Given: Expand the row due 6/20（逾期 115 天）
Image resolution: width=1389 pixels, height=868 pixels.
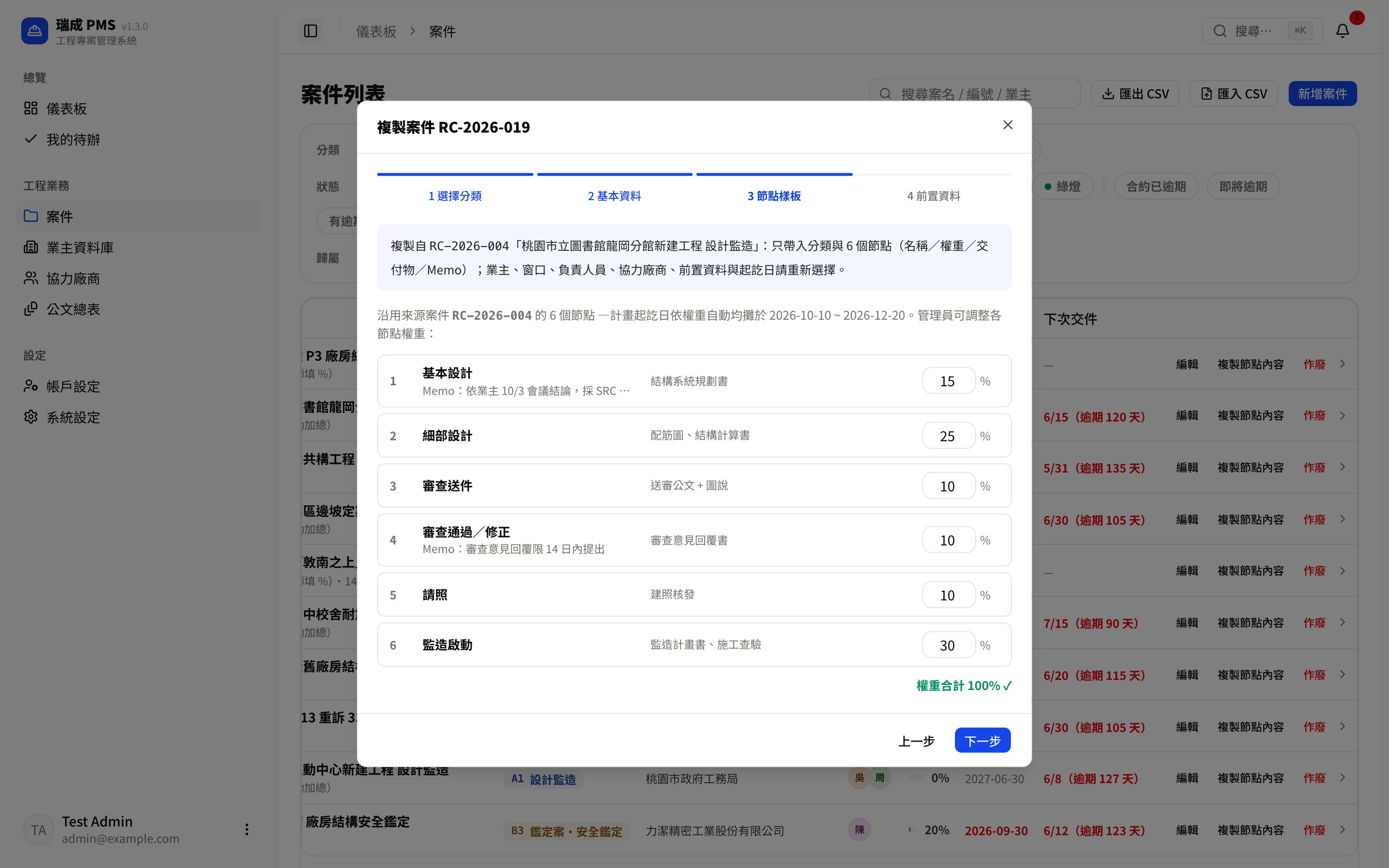Looking at the screenshot, I should [1343, 675].
